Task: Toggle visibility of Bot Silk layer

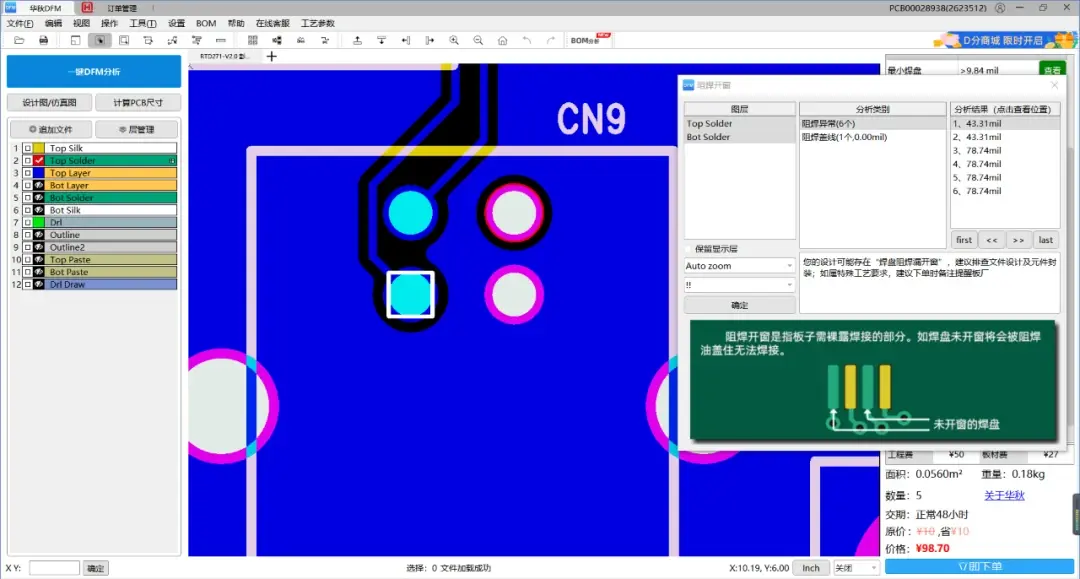Action: [x=39, y=210]
